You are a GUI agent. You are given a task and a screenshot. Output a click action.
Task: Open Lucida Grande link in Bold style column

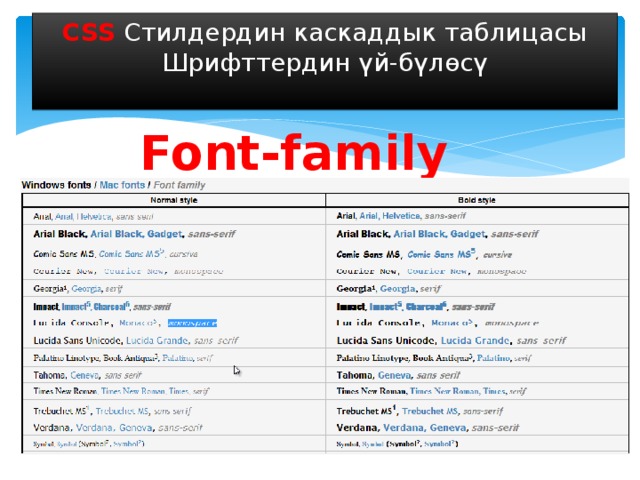(x=475, y=341)
